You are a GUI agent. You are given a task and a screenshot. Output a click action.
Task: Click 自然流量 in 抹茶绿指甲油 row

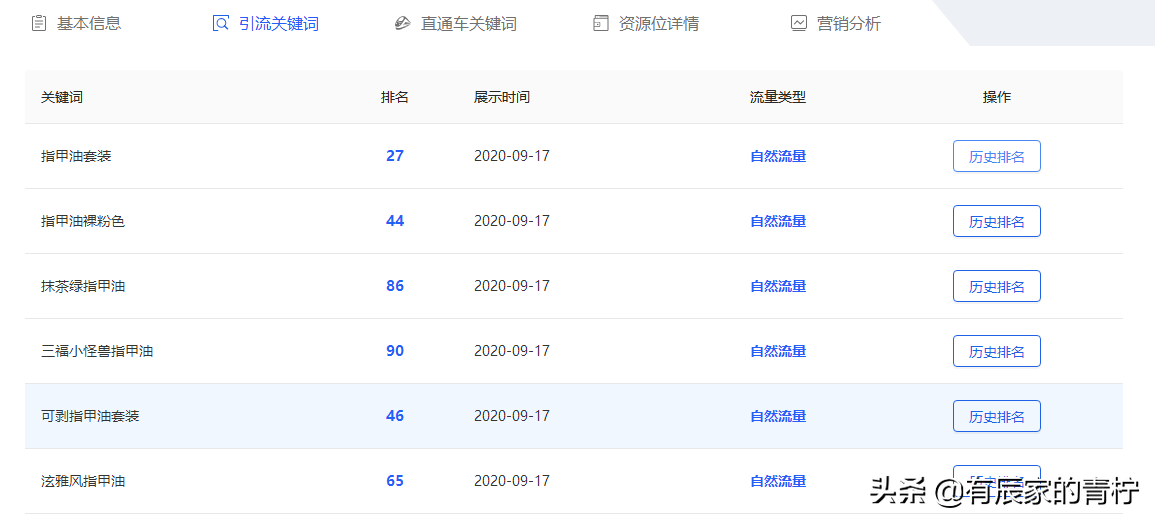coord(778,286)
